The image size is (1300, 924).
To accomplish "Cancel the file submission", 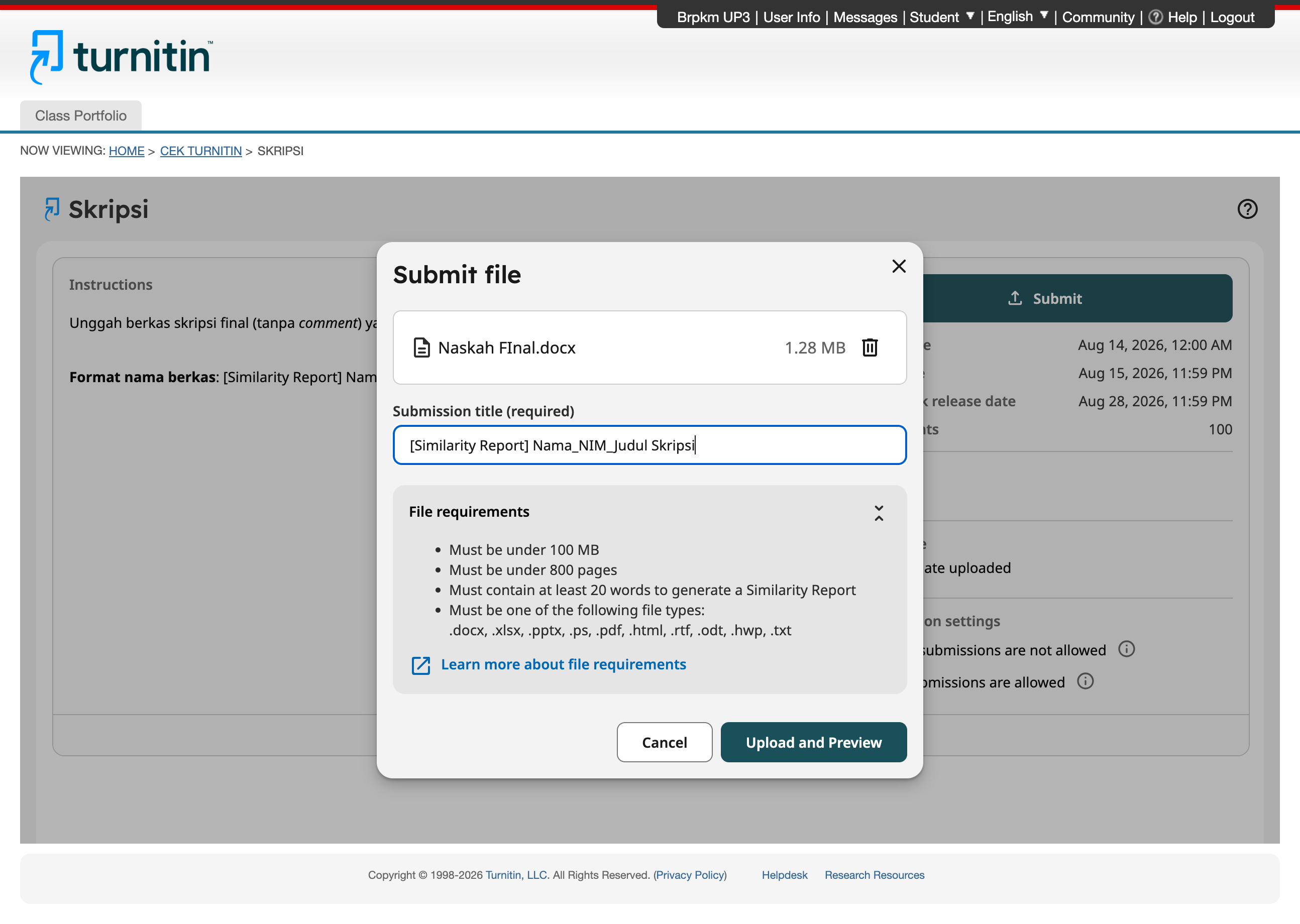I will [x=664, y=742].
